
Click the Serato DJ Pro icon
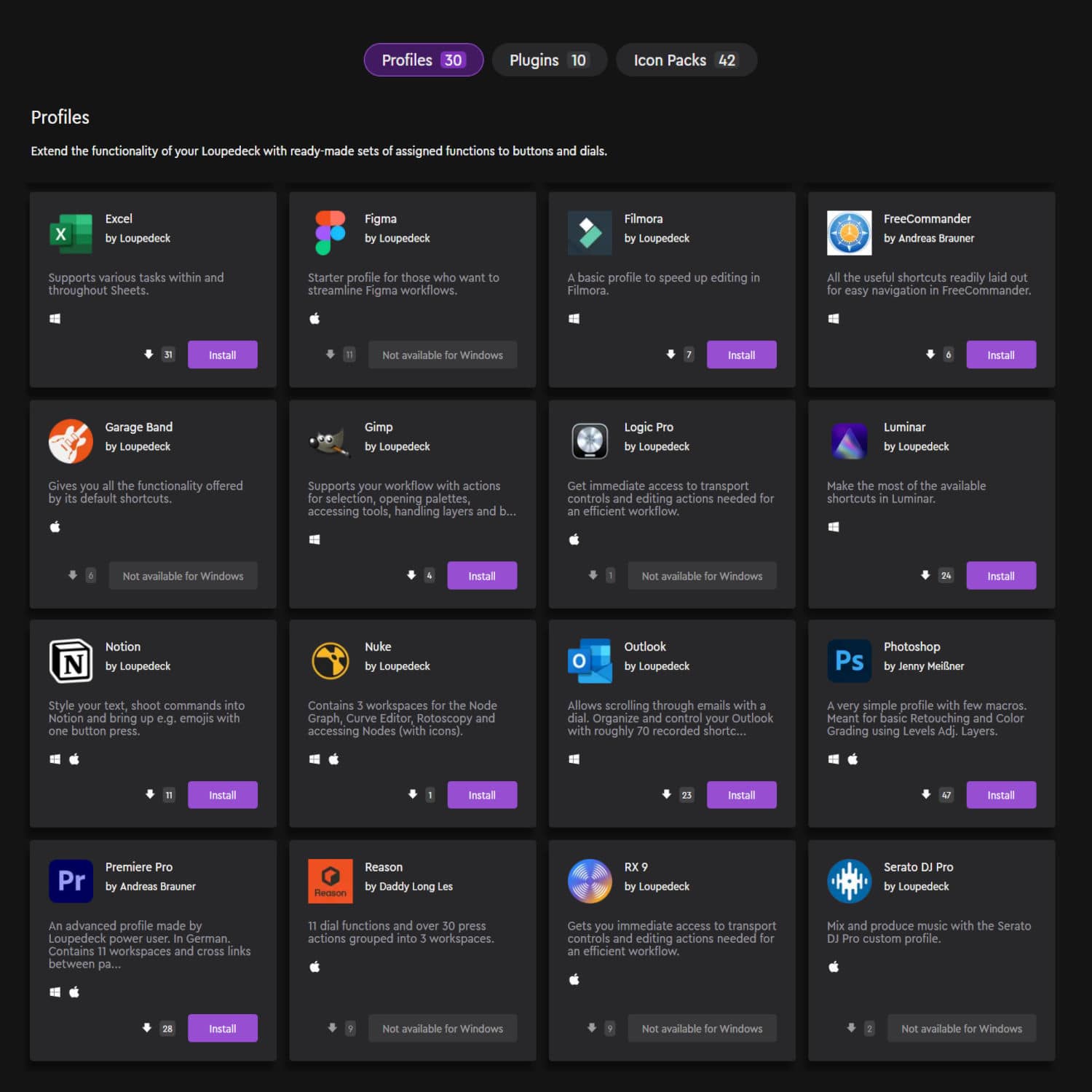click(849, 881)
